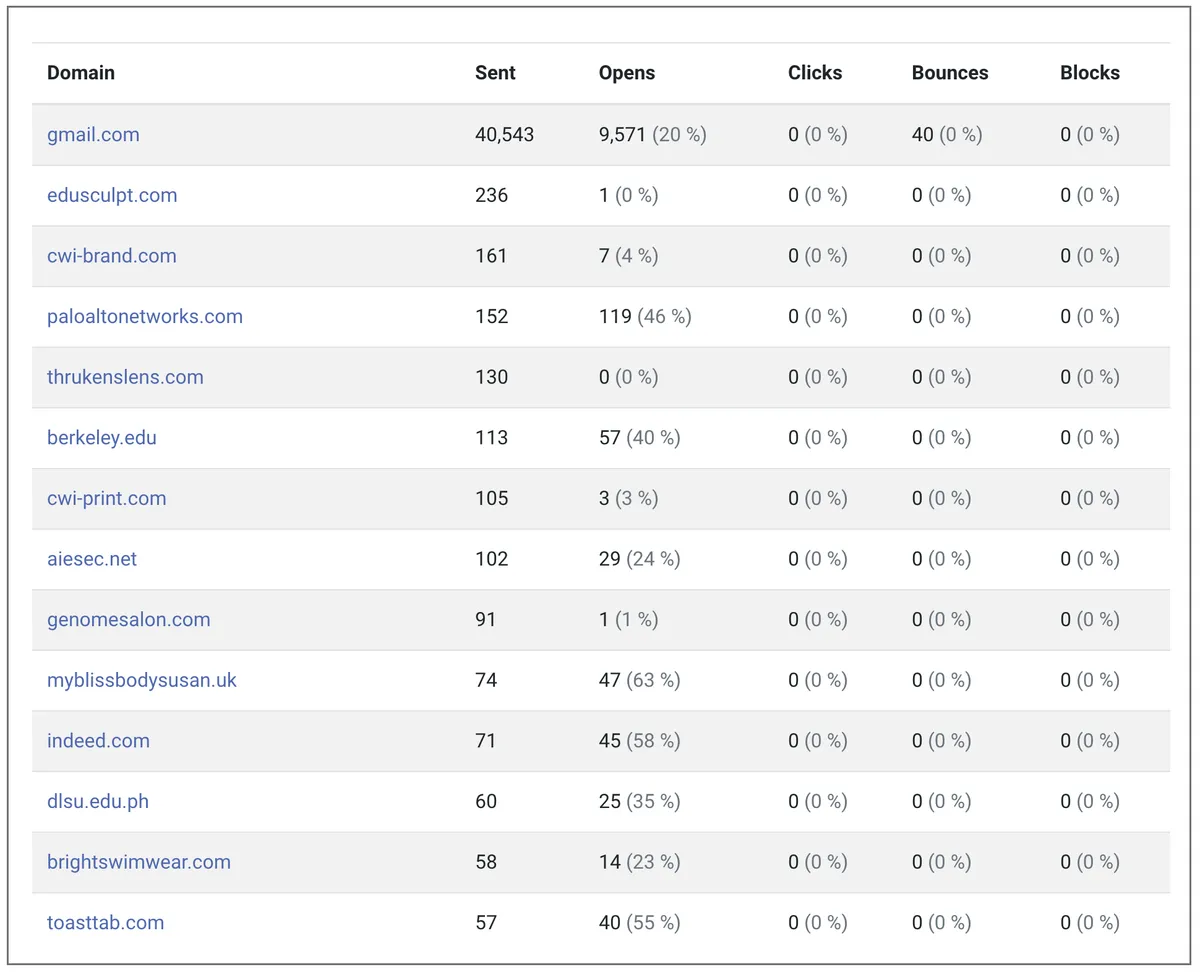1200x974 pixels.
Task: Click the Opens column header
Action: (x=627, y=73)
